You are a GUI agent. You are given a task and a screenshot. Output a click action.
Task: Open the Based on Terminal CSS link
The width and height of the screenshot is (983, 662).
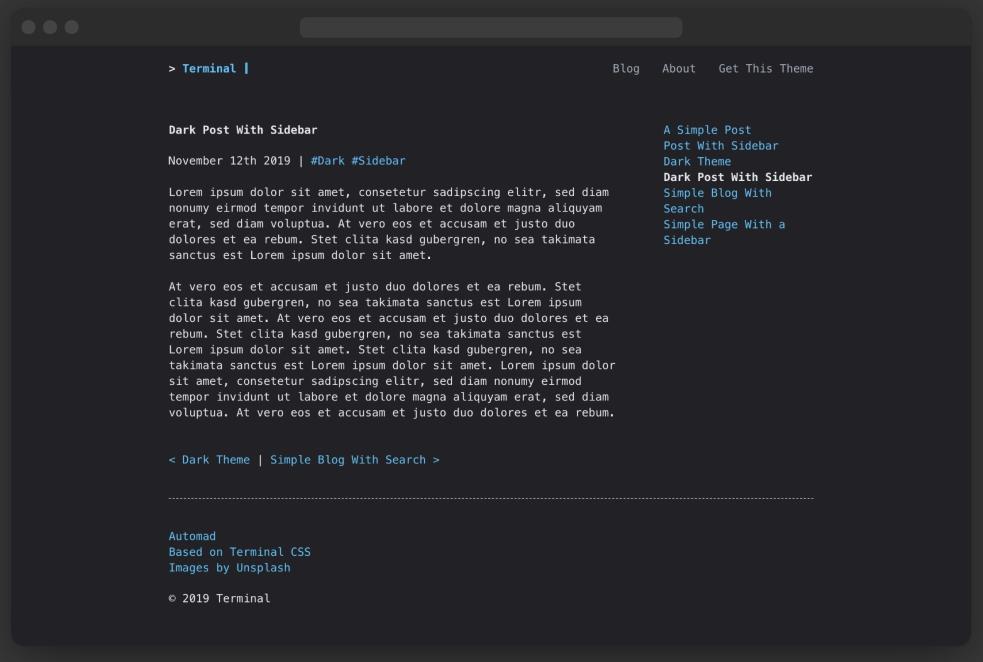240,551
